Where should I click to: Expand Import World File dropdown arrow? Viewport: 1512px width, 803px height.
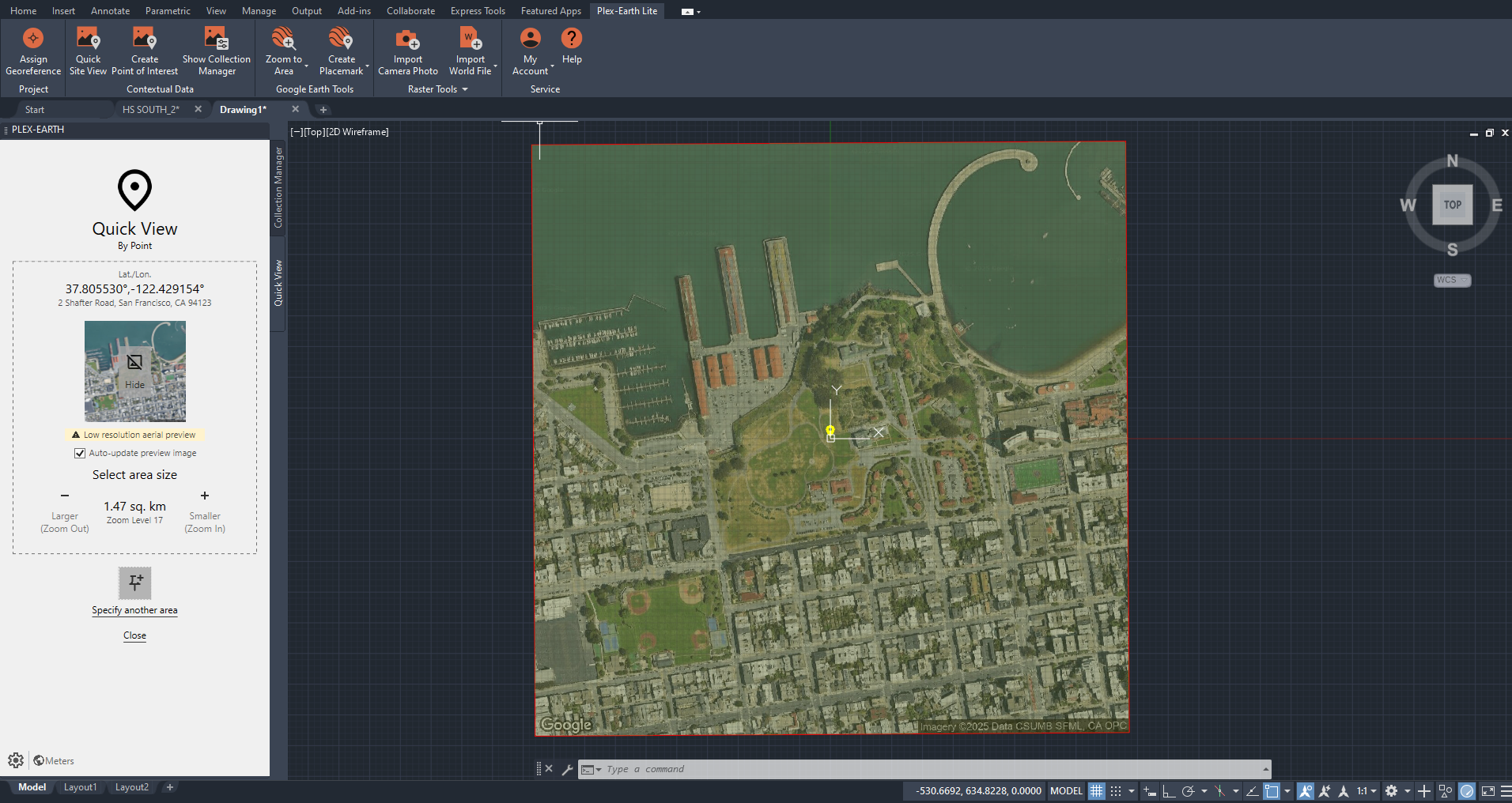point(496,66)
